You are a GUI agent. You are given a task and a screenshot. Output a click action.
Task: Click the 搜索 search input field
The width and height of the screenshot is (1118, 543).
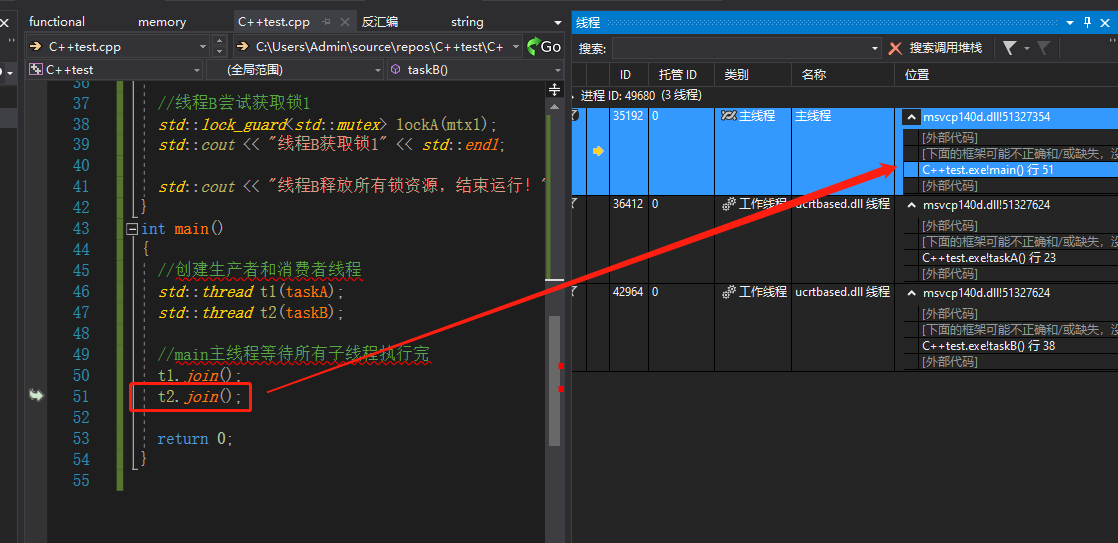point(741,48)
